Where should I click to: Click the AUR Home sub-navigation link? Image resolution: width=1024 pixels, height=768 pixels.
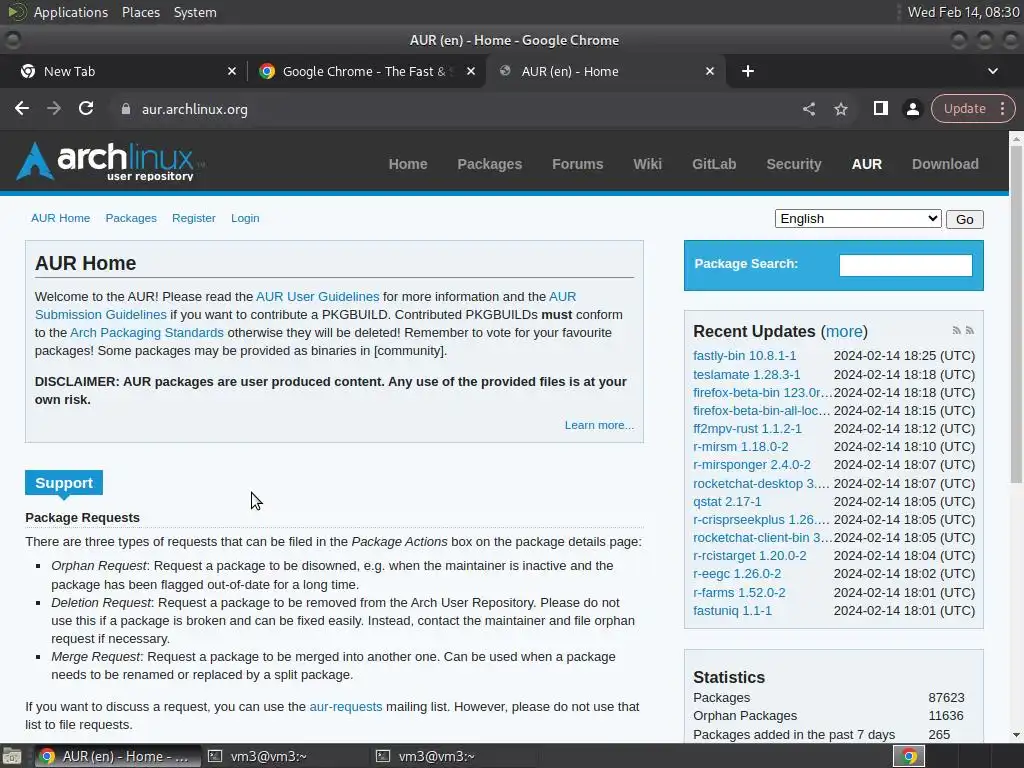[60, 218]
